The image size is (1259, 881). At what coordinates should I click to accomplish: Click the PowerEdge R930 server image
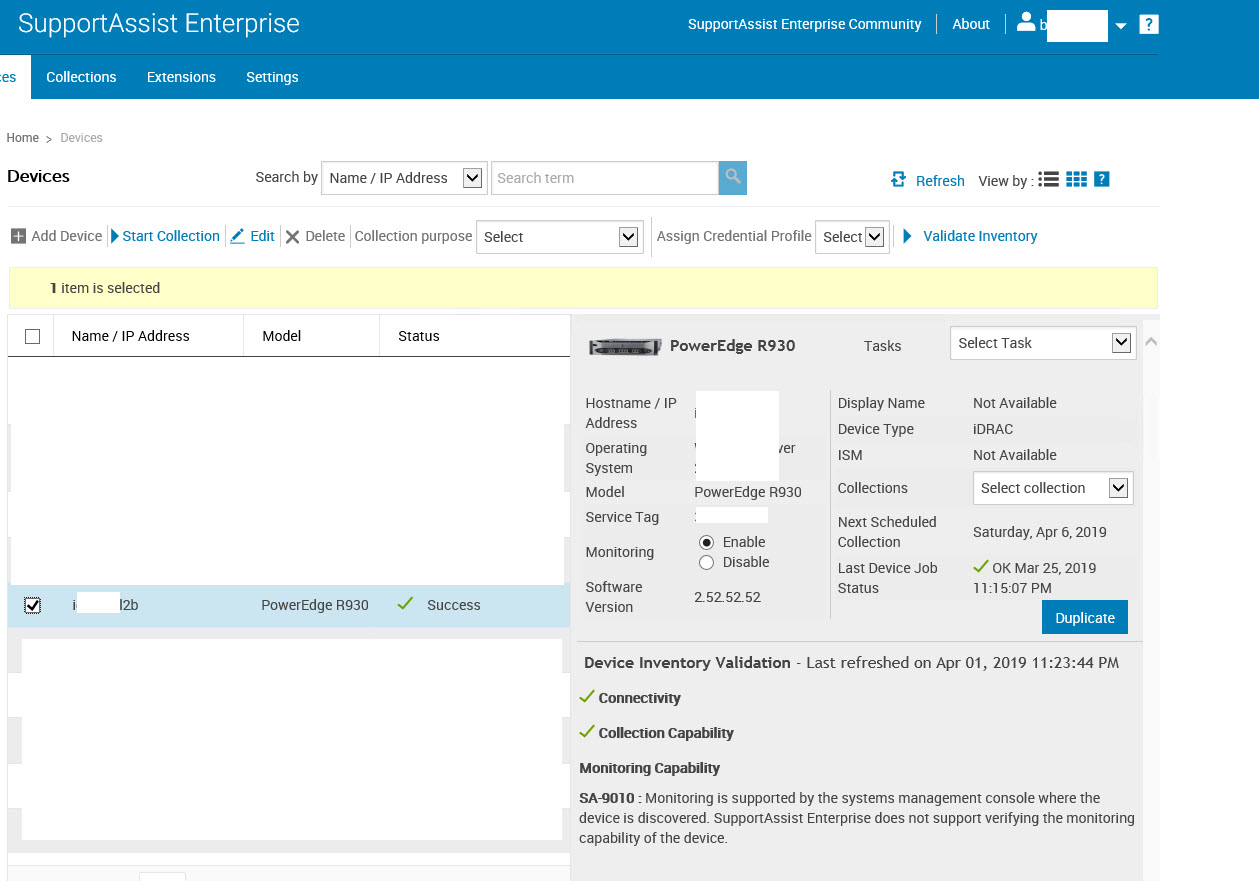coord(625,347)
